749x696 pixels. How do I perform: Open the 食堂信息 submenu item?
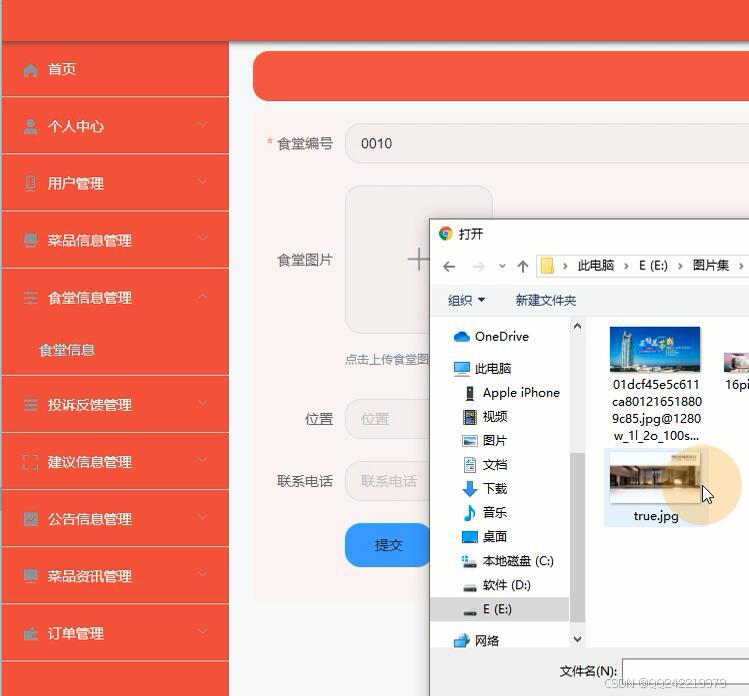pos(67,350)
